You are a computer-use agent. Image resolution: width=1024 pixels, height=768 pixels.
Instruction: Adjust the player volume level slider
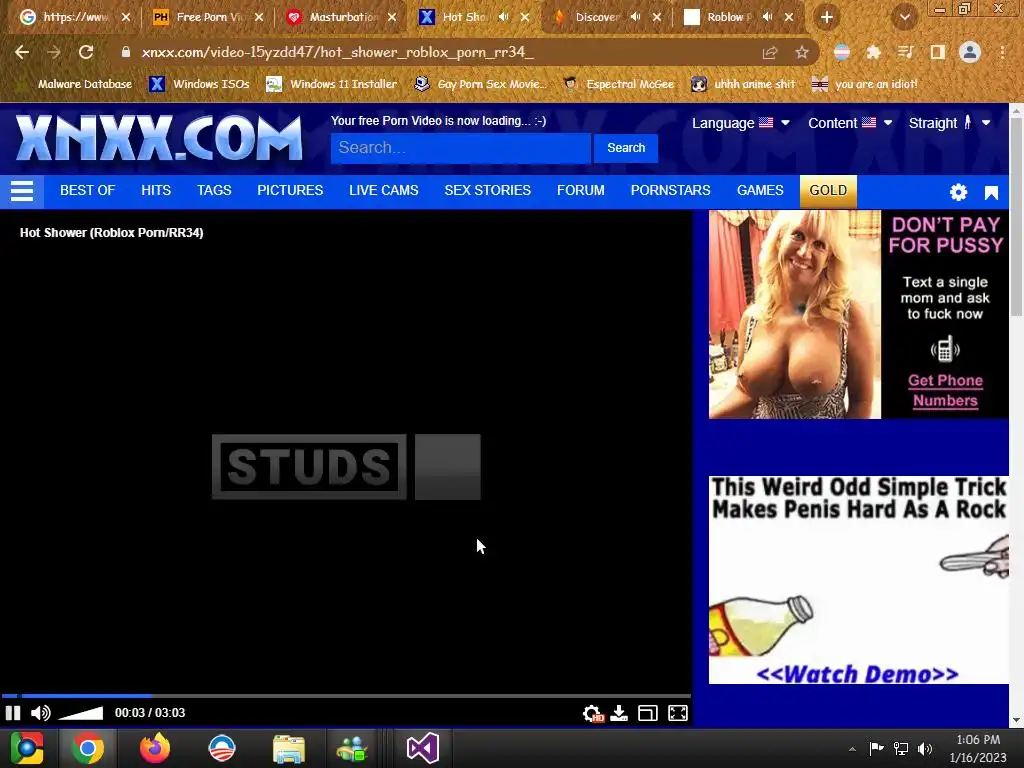(x=81, y=712)
